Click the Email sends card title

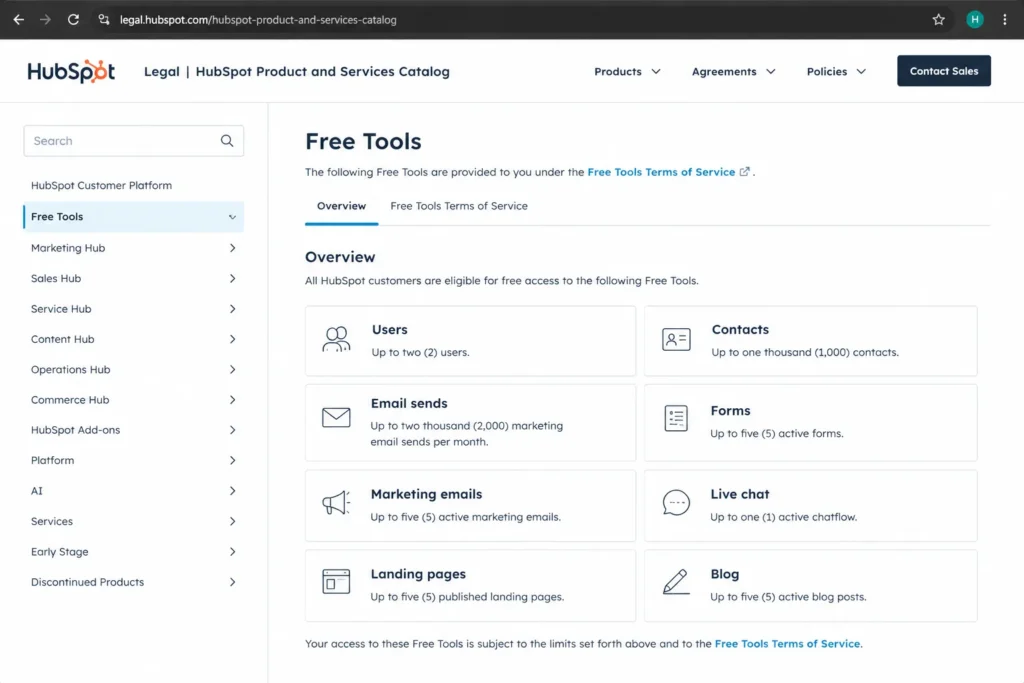point(409,404)
